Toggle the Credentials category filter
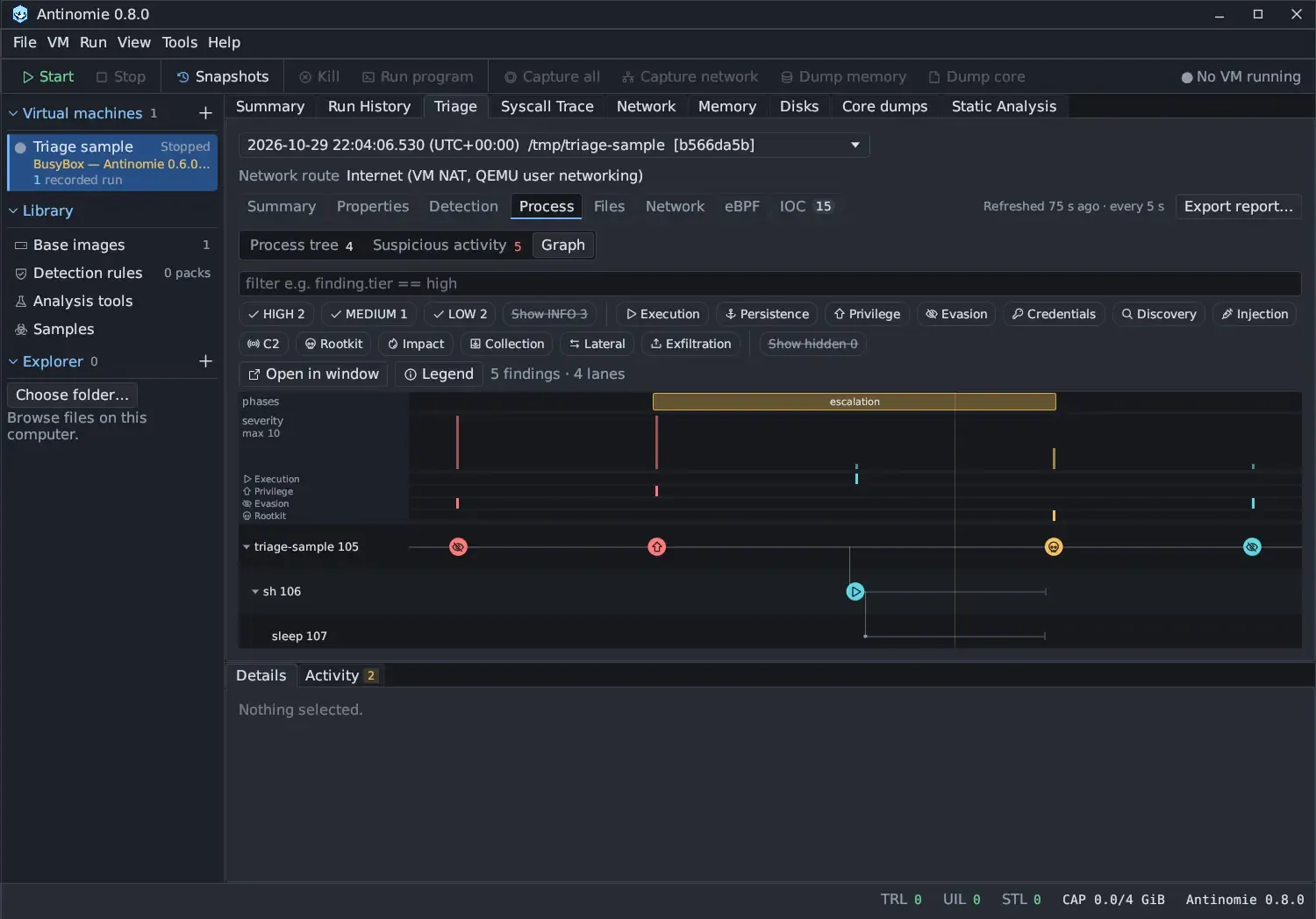The image size is (1316, 919). click(1053, 314)
